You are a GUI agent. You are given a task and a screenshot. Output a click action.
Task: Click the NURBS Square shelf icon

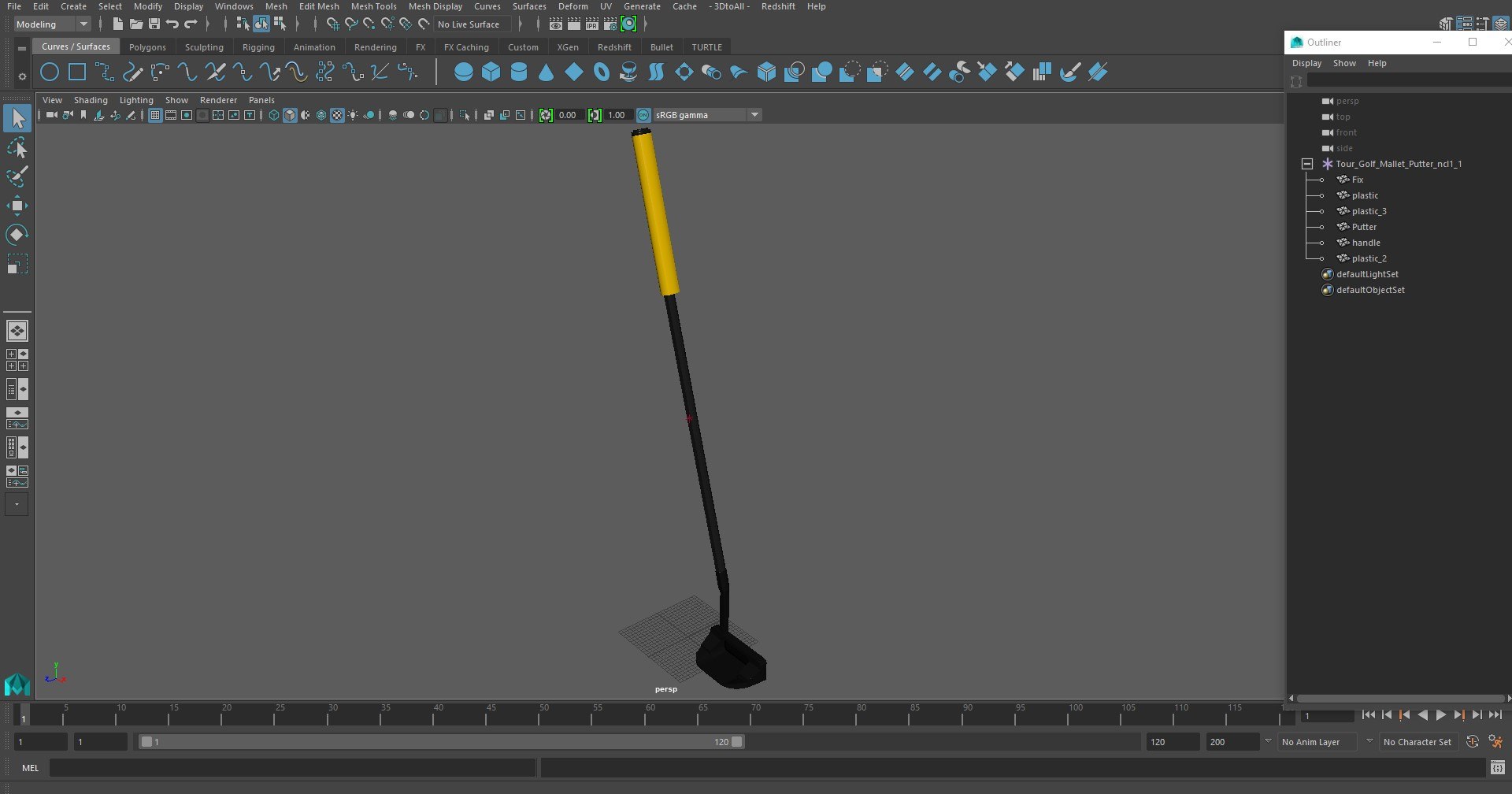[77, 72]
